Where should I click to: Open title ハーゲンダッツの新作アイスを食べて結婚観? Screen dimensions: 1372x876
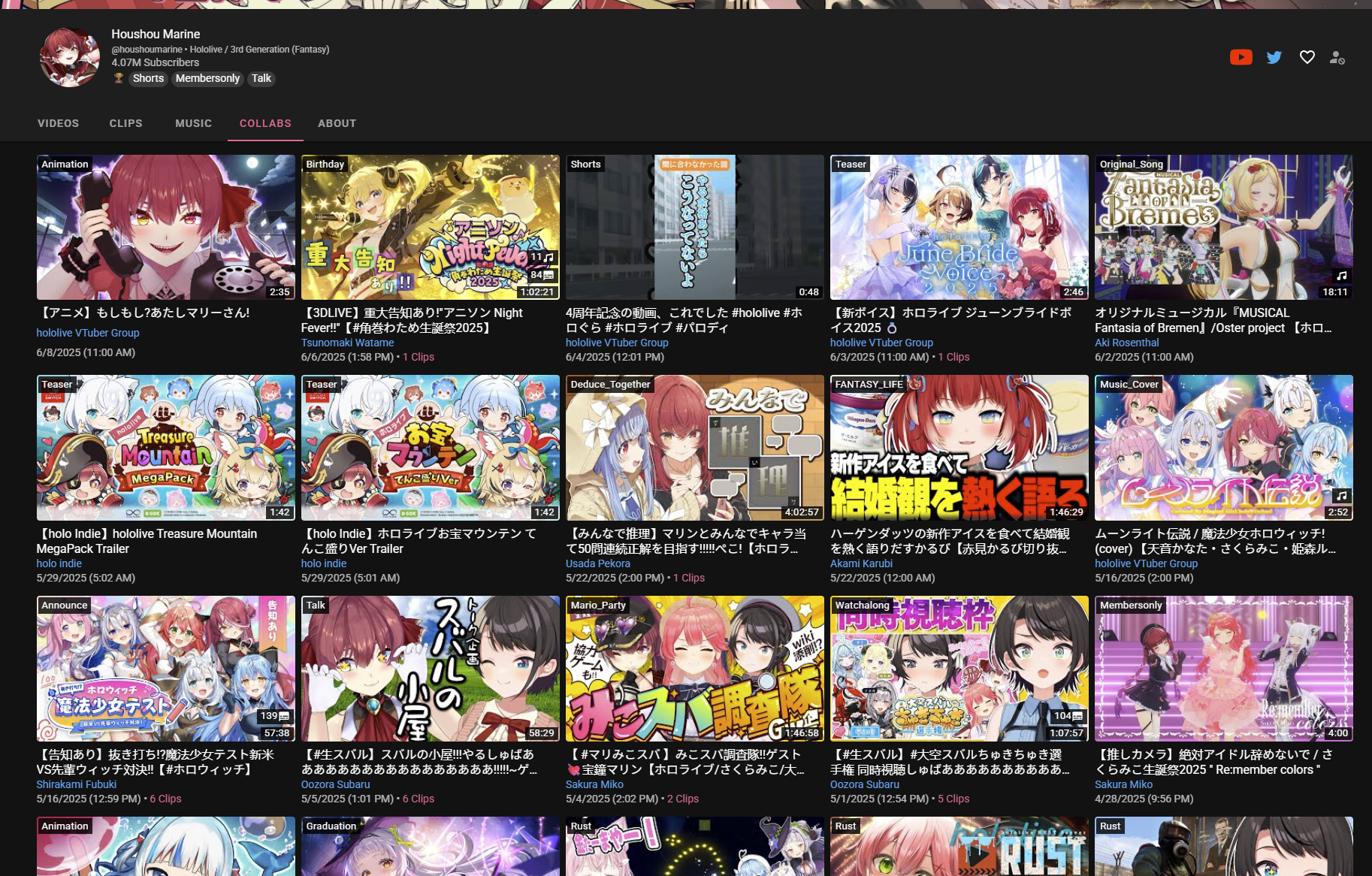[x=950, y=541]
